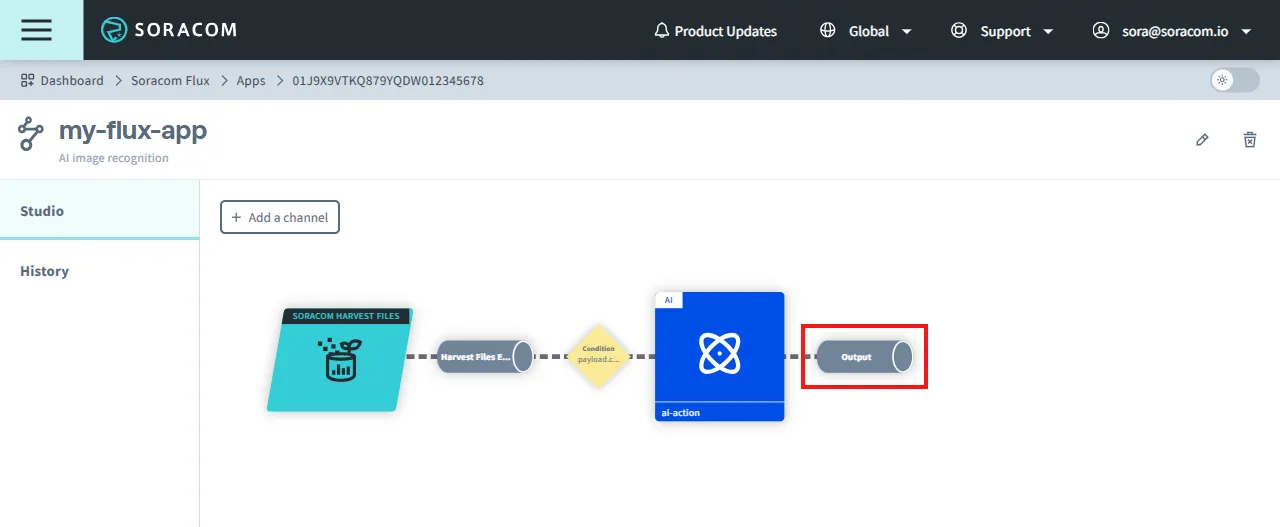Select the Condition diamond node

[x=599, y=355]
